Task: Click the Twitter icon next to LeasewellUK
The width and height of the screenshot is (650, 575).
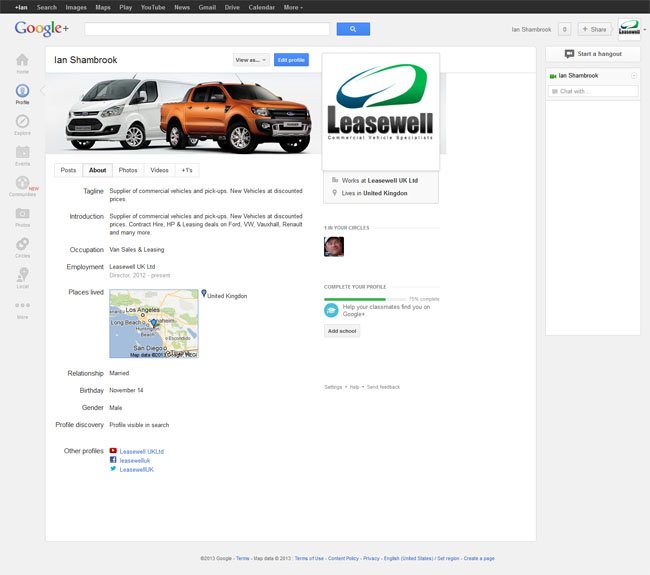Action: click(113, 469)
